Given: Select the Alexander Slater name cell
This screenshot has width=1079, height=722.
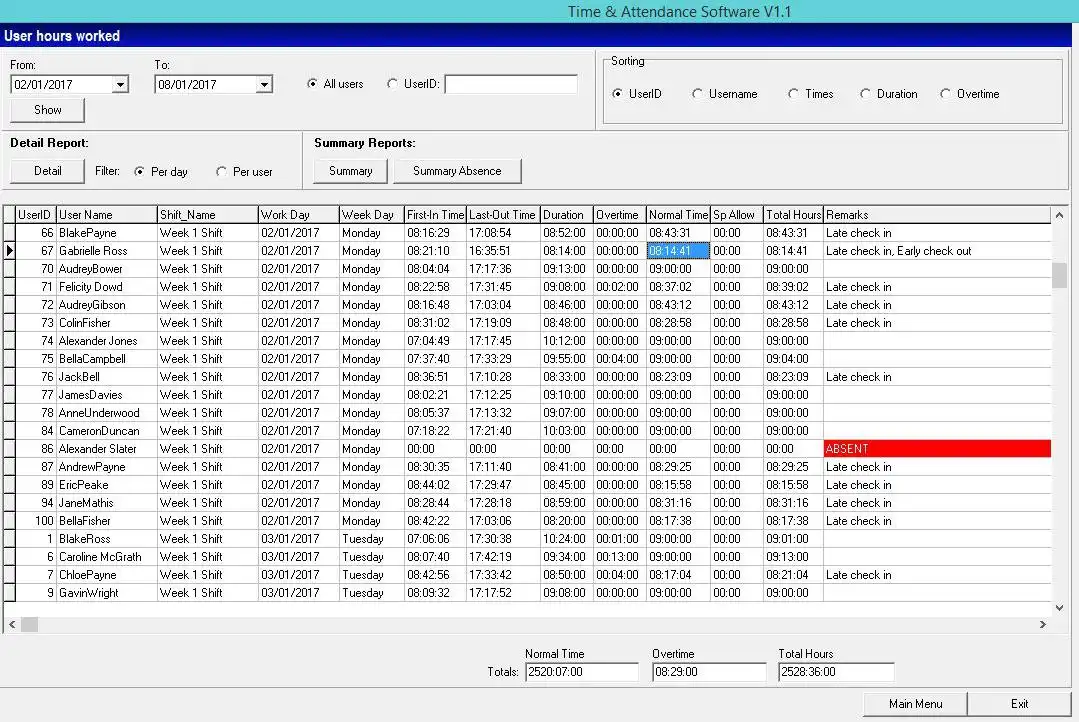Looking at the screenshot, I should pyautogui.click(x=107, y=449).
